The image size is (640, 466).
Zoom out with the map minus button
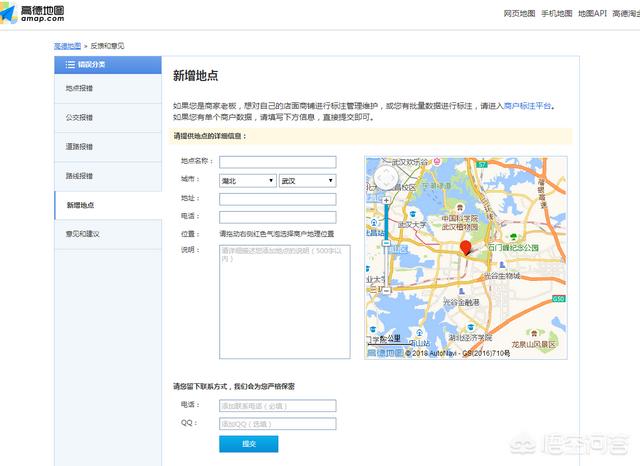386,291
